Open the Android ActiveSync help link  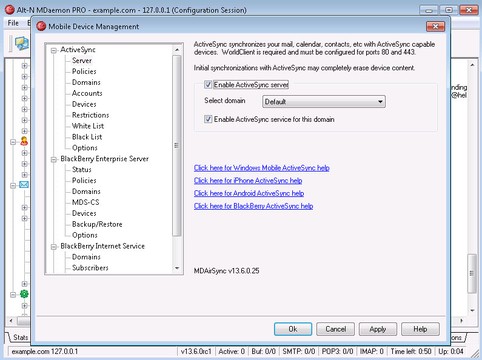coord(249,193)
